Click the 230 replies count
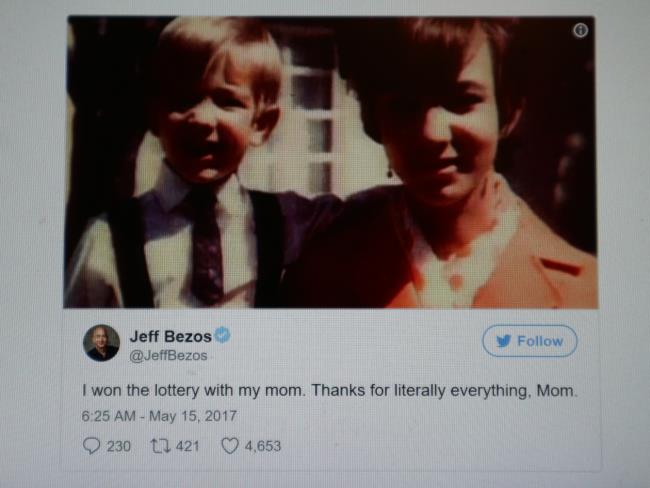650x488 pixels. point(119,446)
